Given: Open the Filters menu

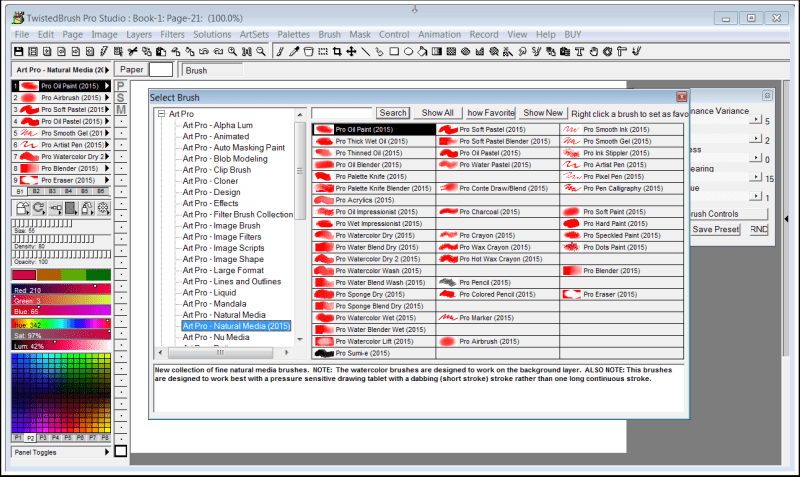Looking at the screenshot, I should (x=172, y=34).
